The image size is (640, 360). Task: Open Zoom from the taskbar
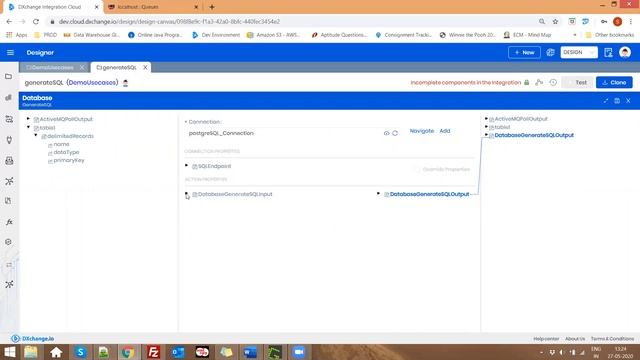point(299,352)
